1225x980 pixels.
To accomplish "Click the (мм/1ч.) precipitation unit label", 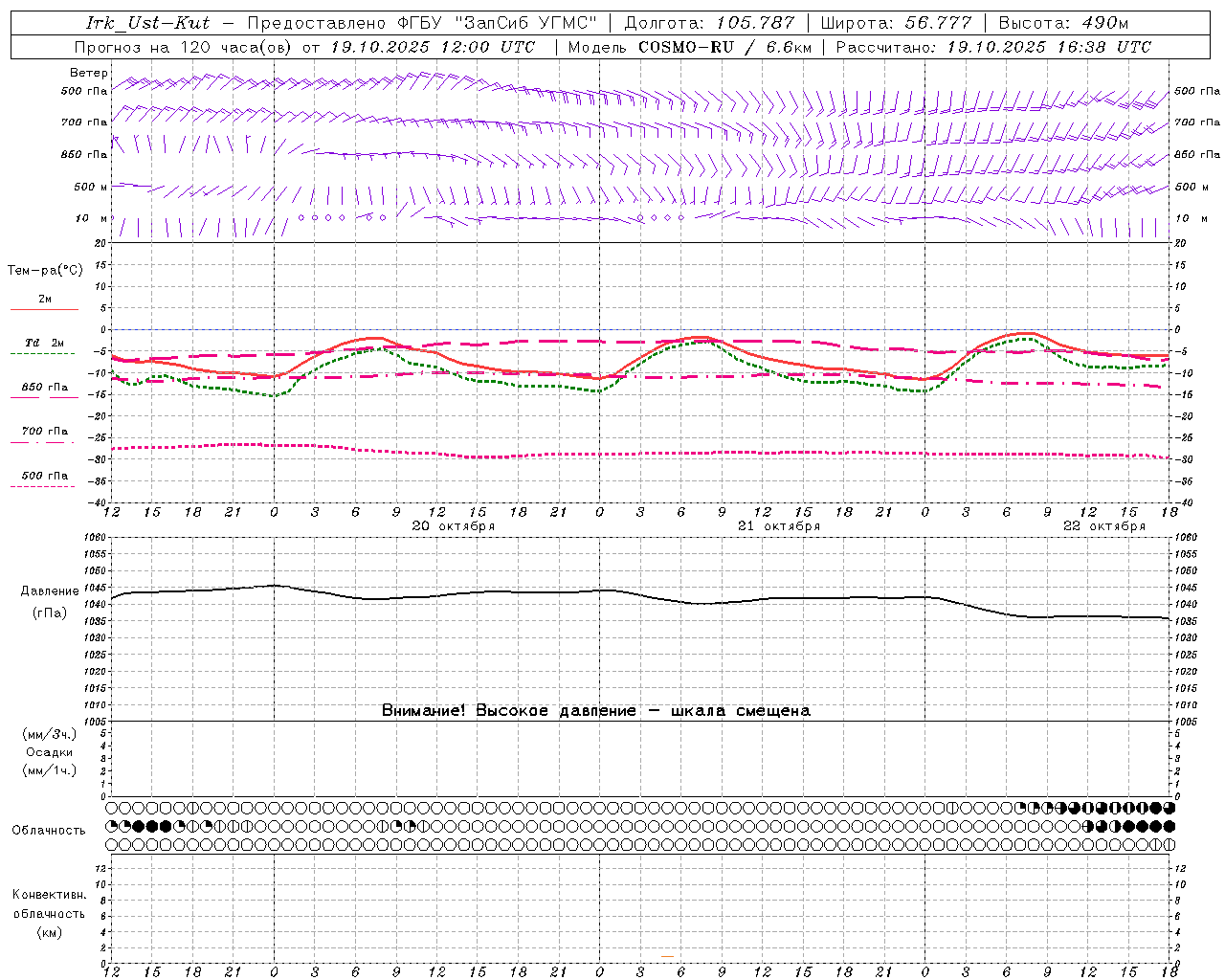I will pos(50,770).
